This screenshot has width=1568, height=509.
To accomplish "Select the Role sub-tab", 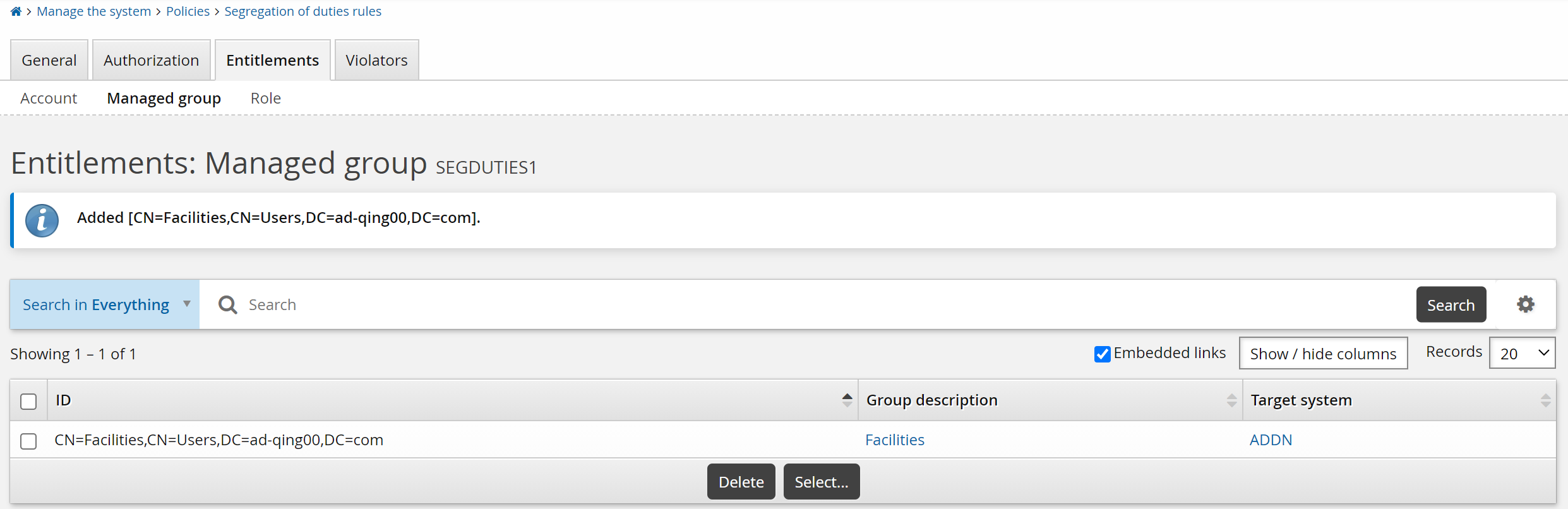I will pyautogui.click(x=265, y=98).
